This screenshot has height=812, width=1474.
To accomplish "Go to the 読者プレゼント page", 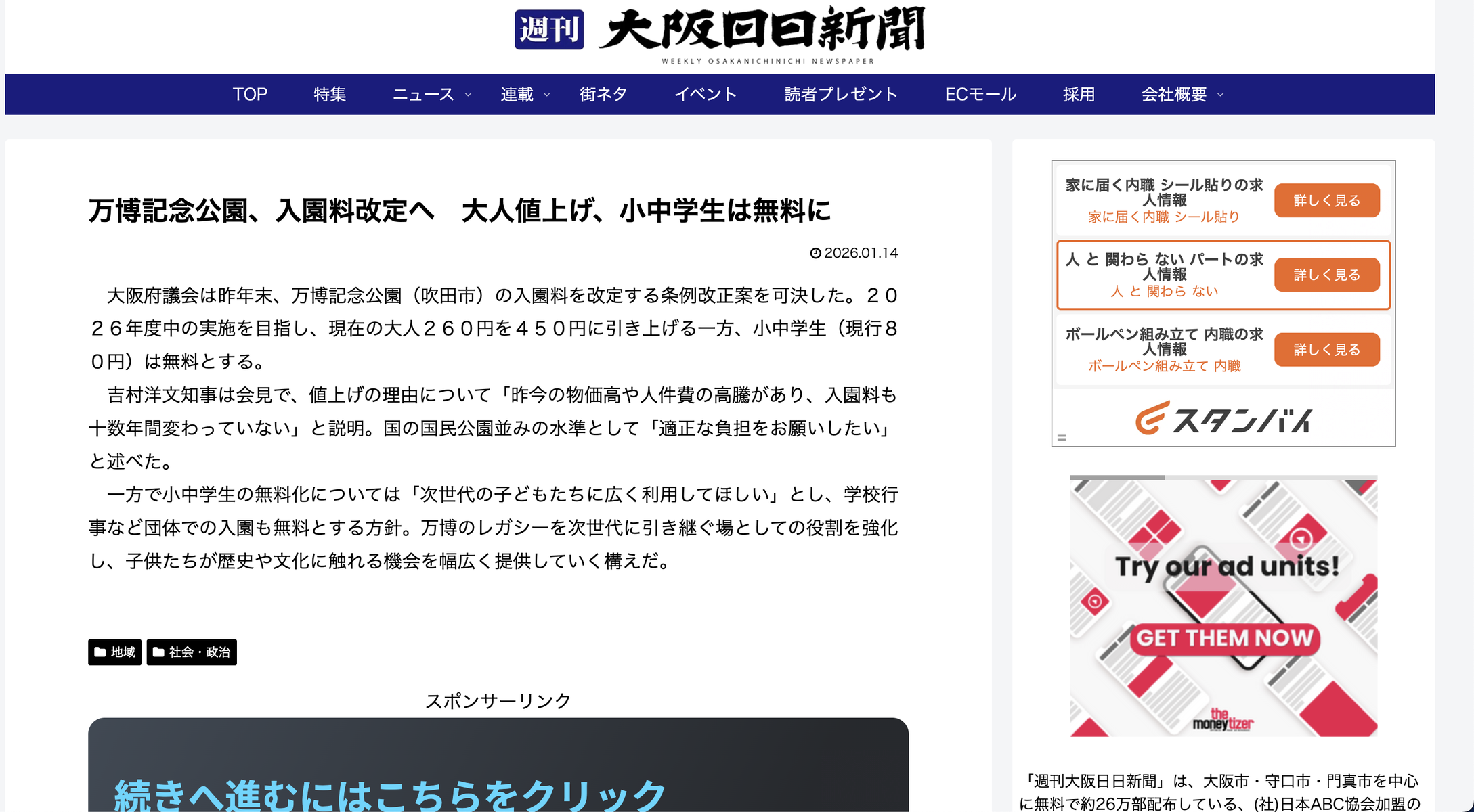I will pos(841,95).
